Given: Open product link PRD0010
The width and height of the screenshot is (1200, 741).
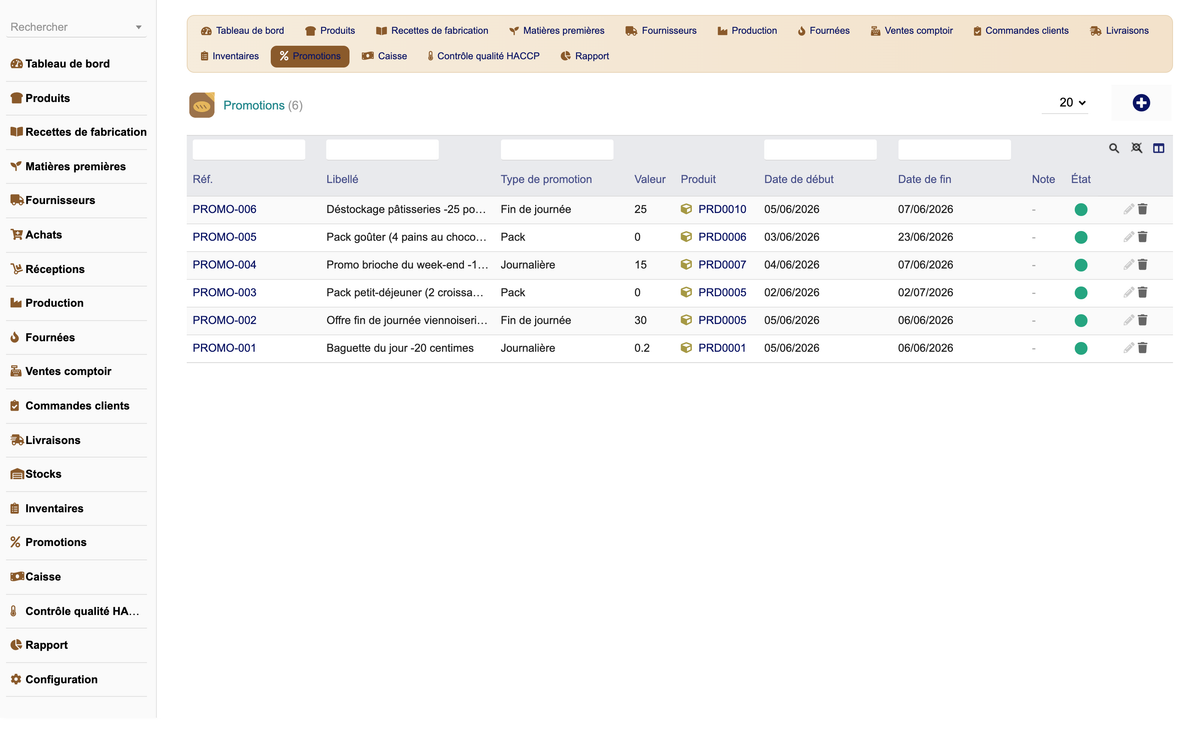Looking at the screenshot, I should click(722, 209).
